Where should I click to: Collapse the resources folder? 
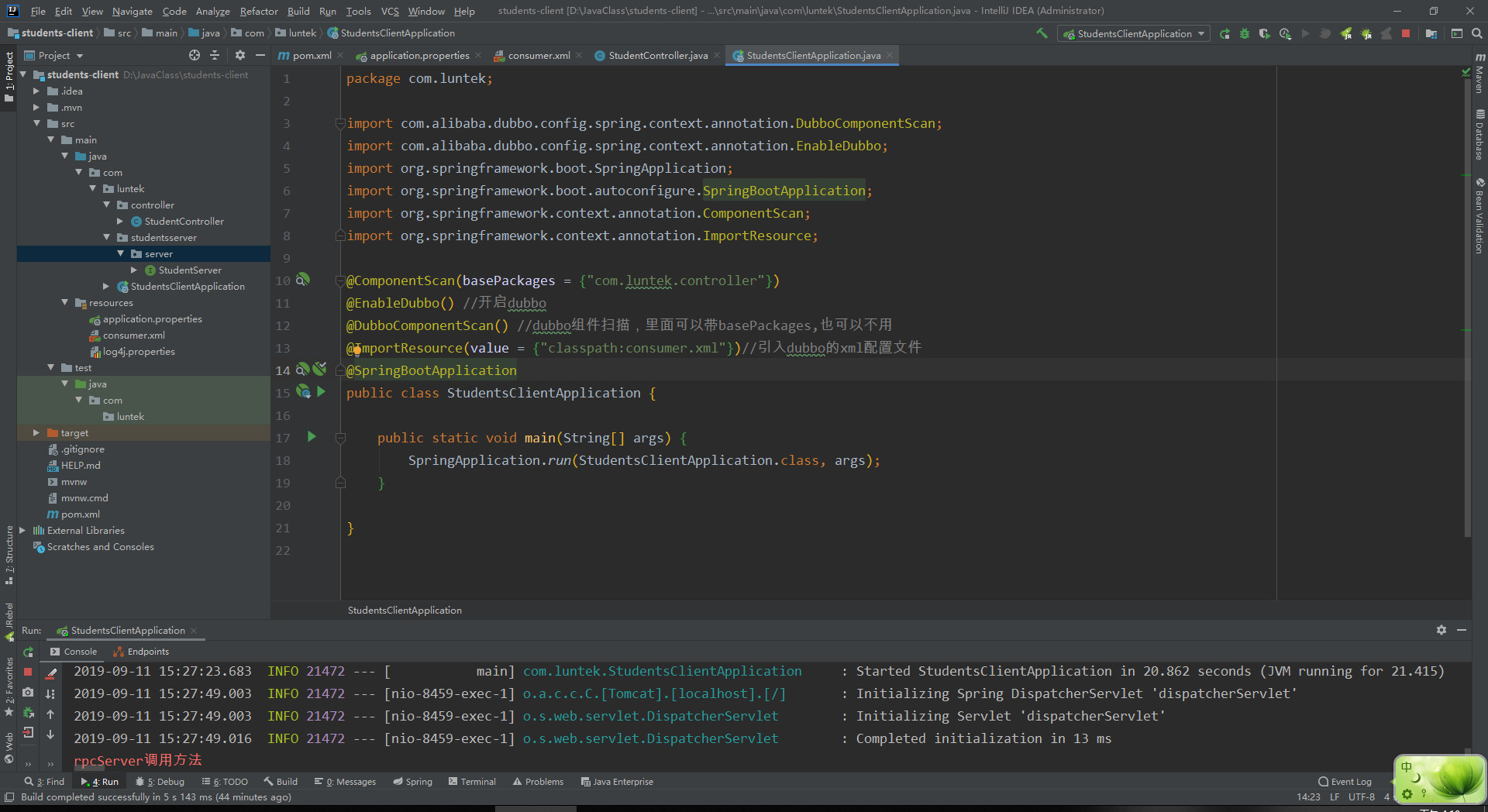click(64, 302)
